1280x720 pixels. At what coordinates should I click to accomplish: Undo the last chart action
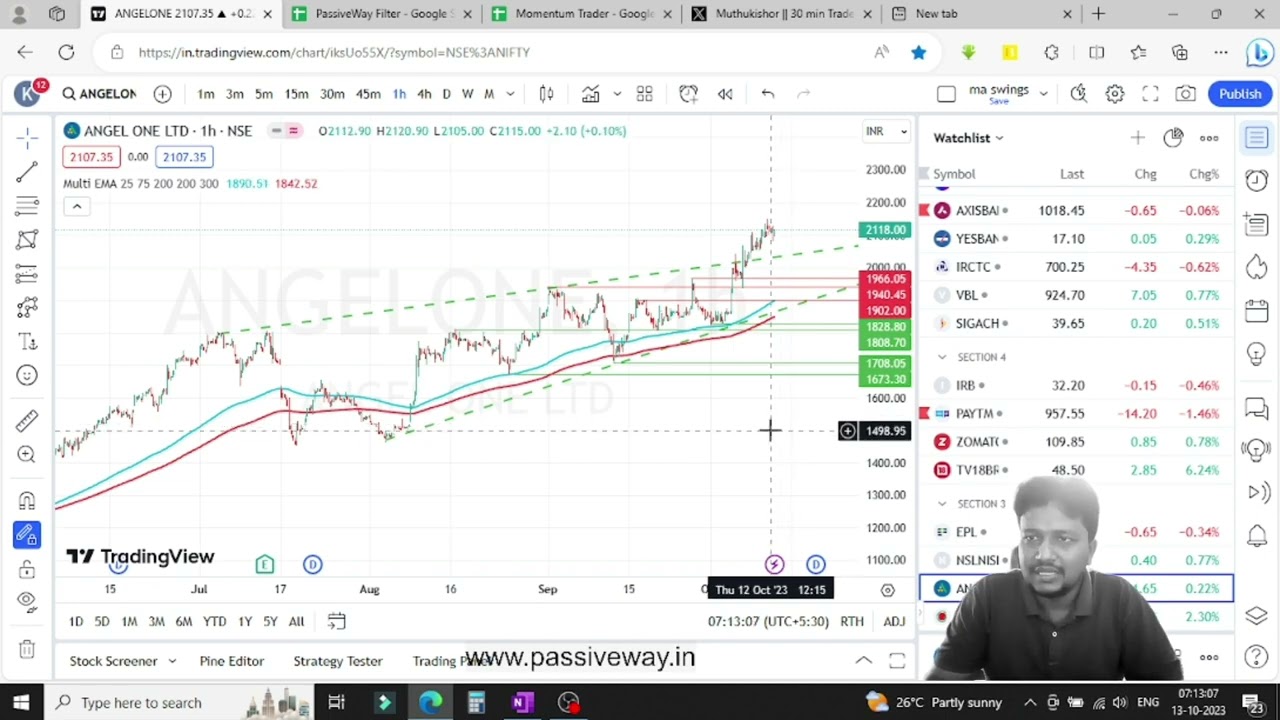(x=767, y=94)
